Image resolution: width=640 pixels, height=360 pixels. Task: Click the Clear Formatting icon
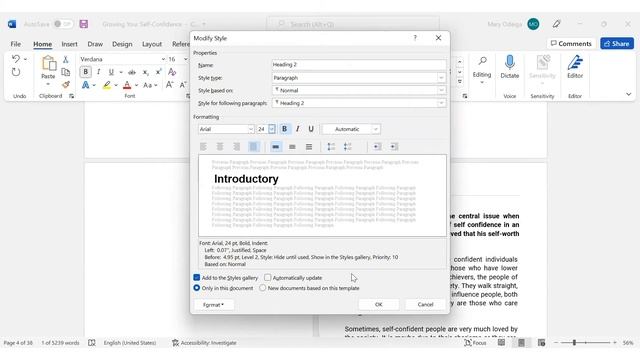(x=172, y=72)
